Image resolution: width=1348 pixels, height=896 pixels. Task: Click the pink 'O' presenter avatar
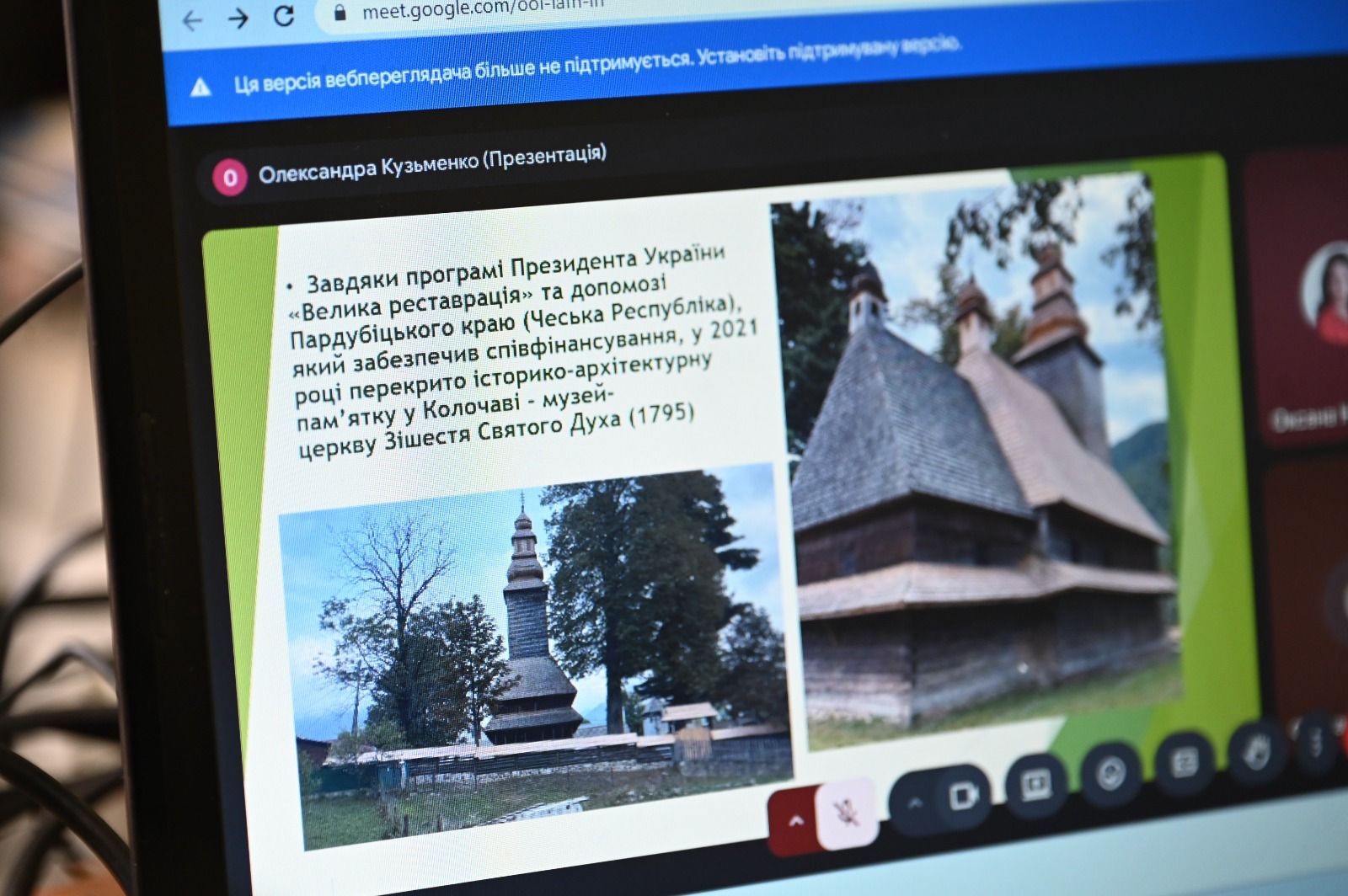pos(229,178)
